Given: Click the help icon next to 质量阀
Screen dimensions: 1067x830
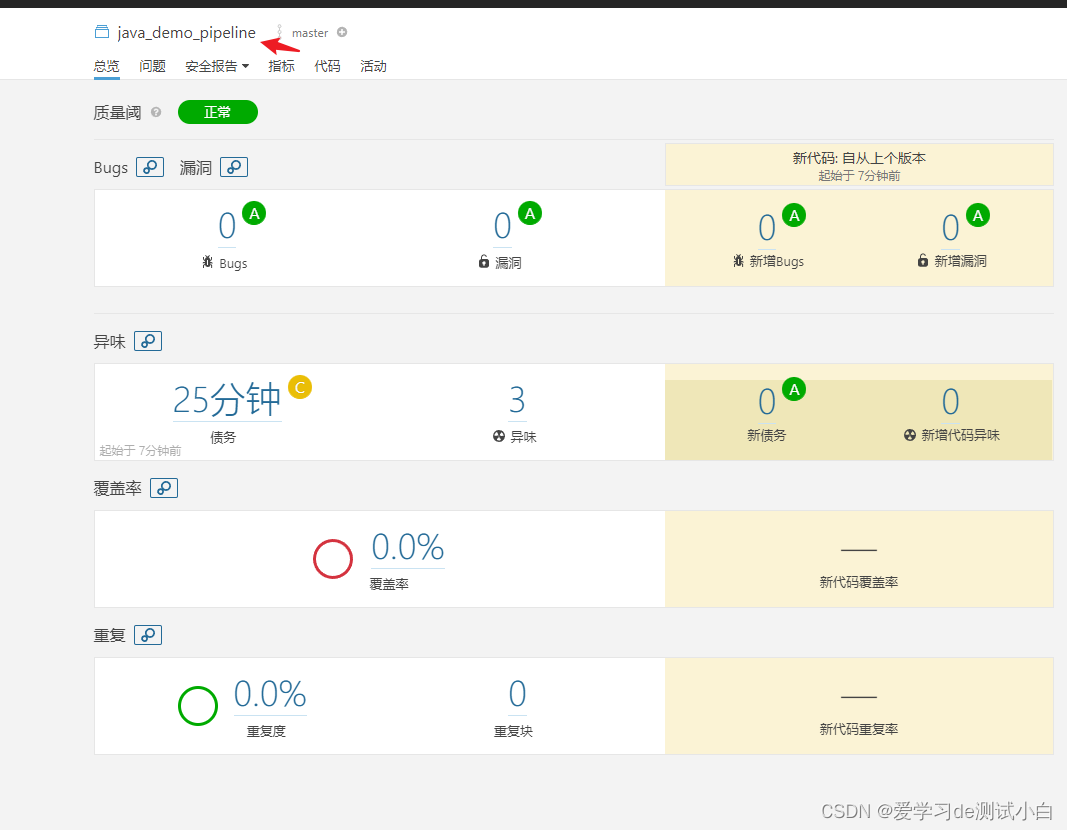Looking at the screenshot, I should click(x=156, y=112).
